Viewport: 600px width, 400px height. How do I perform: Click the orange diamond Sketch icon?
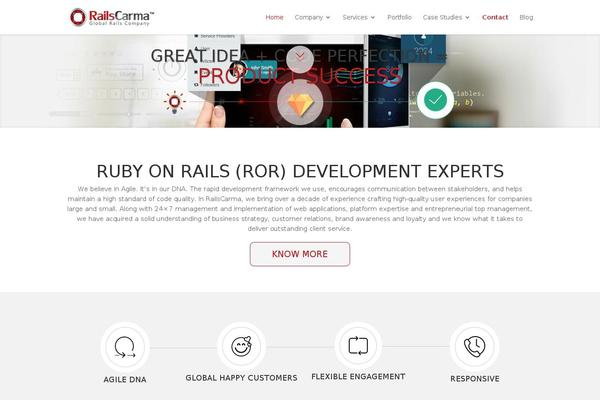click(300, 103)
